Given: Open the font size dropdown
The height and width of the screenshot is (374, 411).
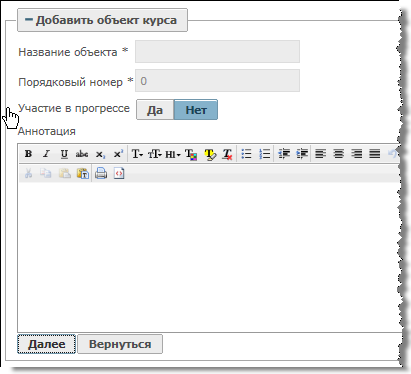Looking at the screenshot, I should click(x=155, y=154).
